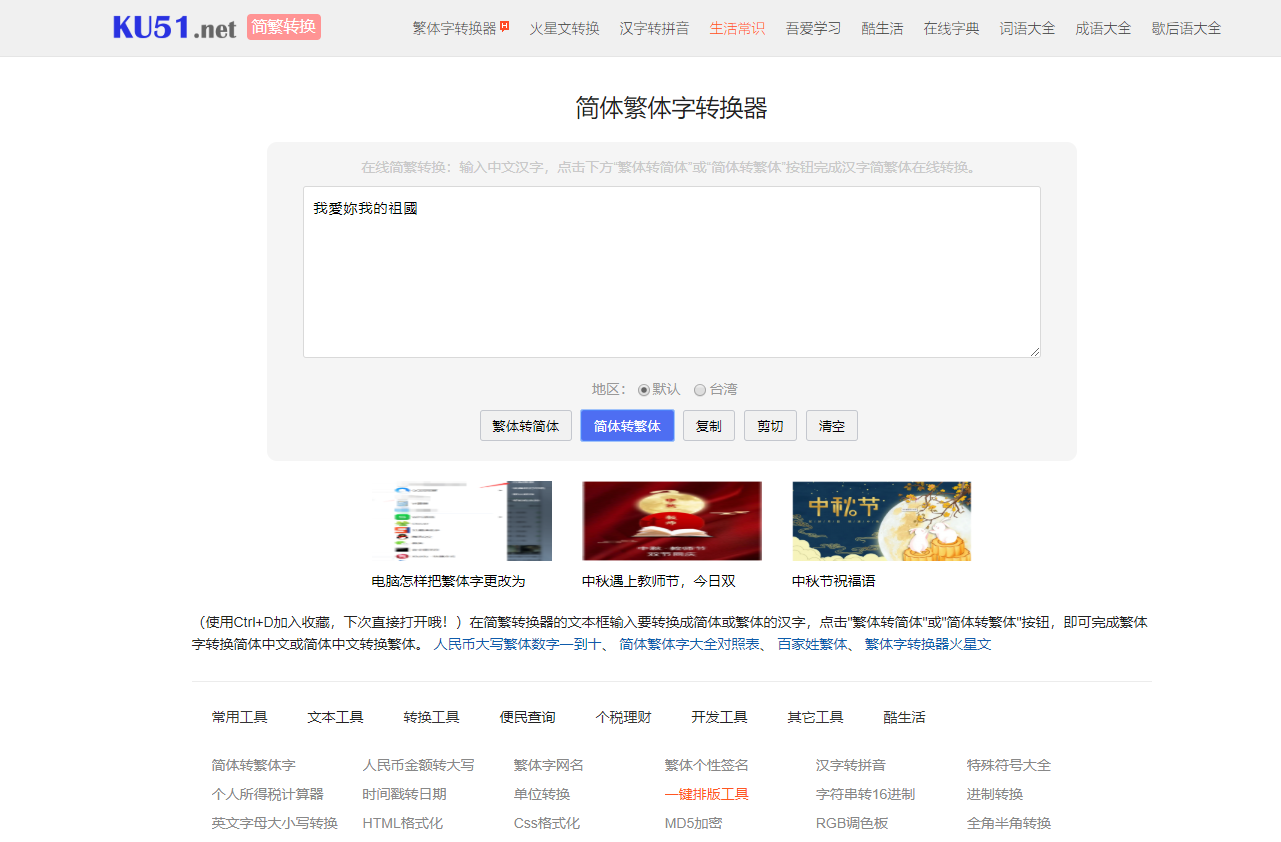Click the 复制 button
The width and height of the screenshot is (1281, 842).
click(x=709, y=425)
